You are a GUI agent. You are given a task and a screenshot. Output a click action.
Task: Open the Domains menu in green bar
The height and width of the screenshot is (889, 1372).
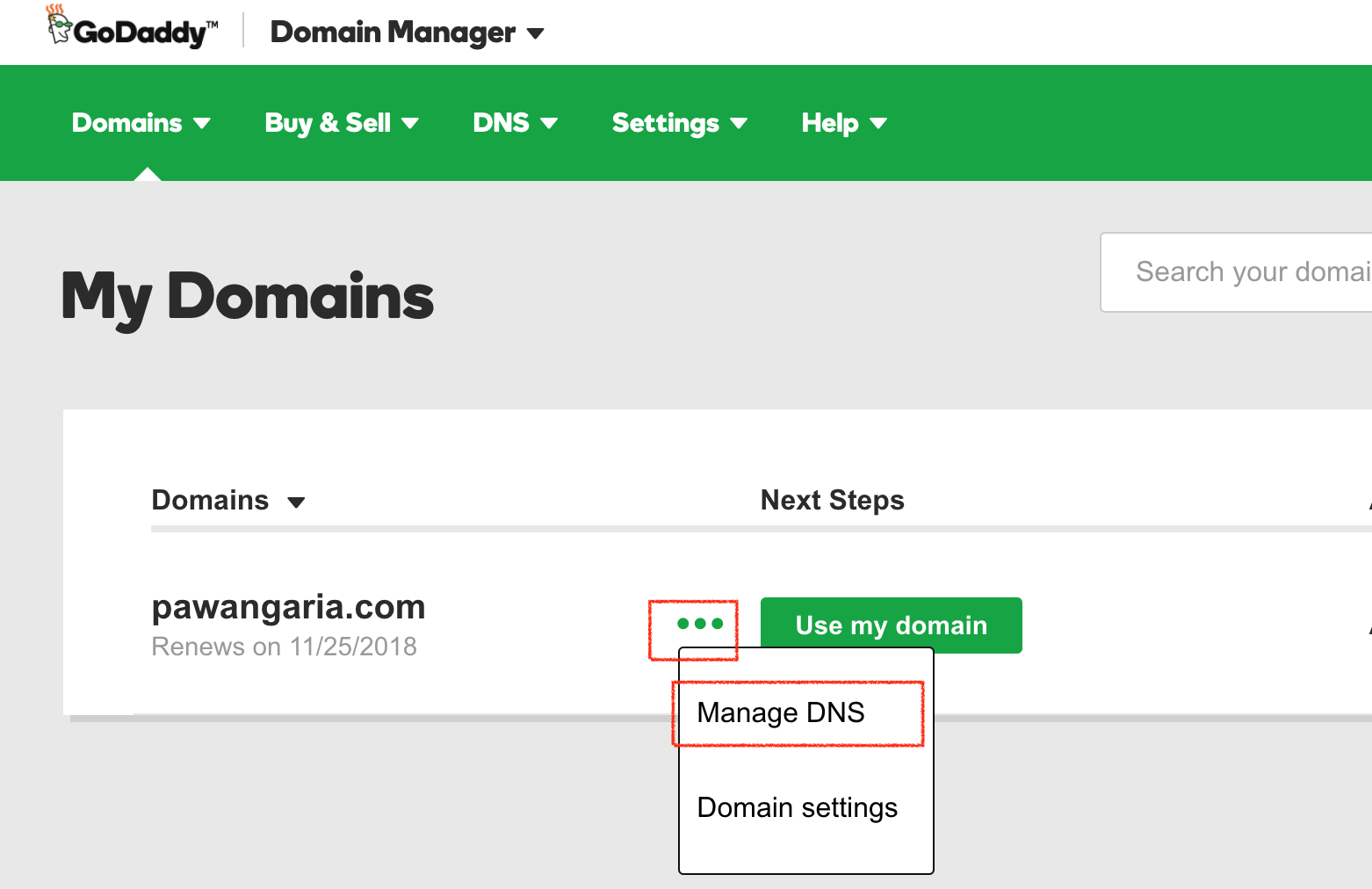(x=141, y=123)
